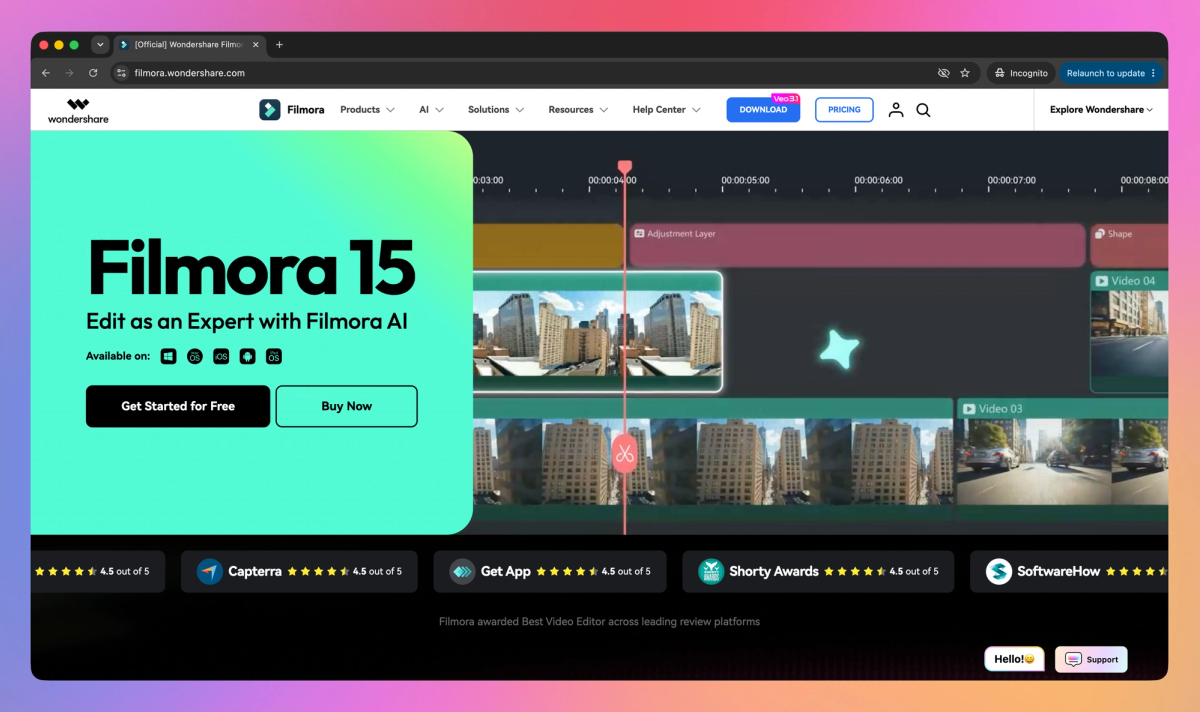The image size is (1200, 712).
Task: Click the blue DOWNLOAD button
Action: (x=763, y=110)
